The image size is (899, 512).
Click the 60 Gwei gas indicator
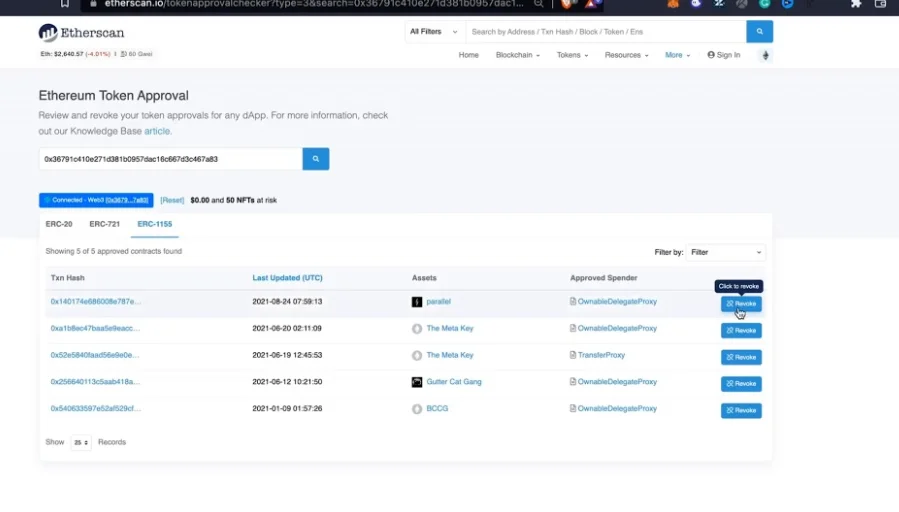[x=136, y=54]
